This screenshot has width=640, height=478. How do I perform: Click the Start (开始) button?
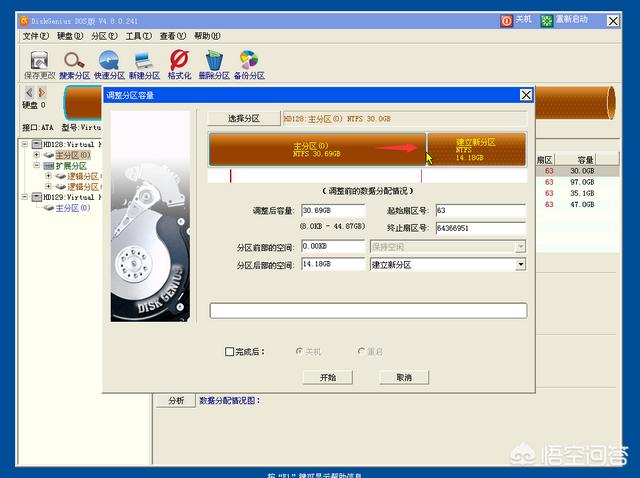328,378
